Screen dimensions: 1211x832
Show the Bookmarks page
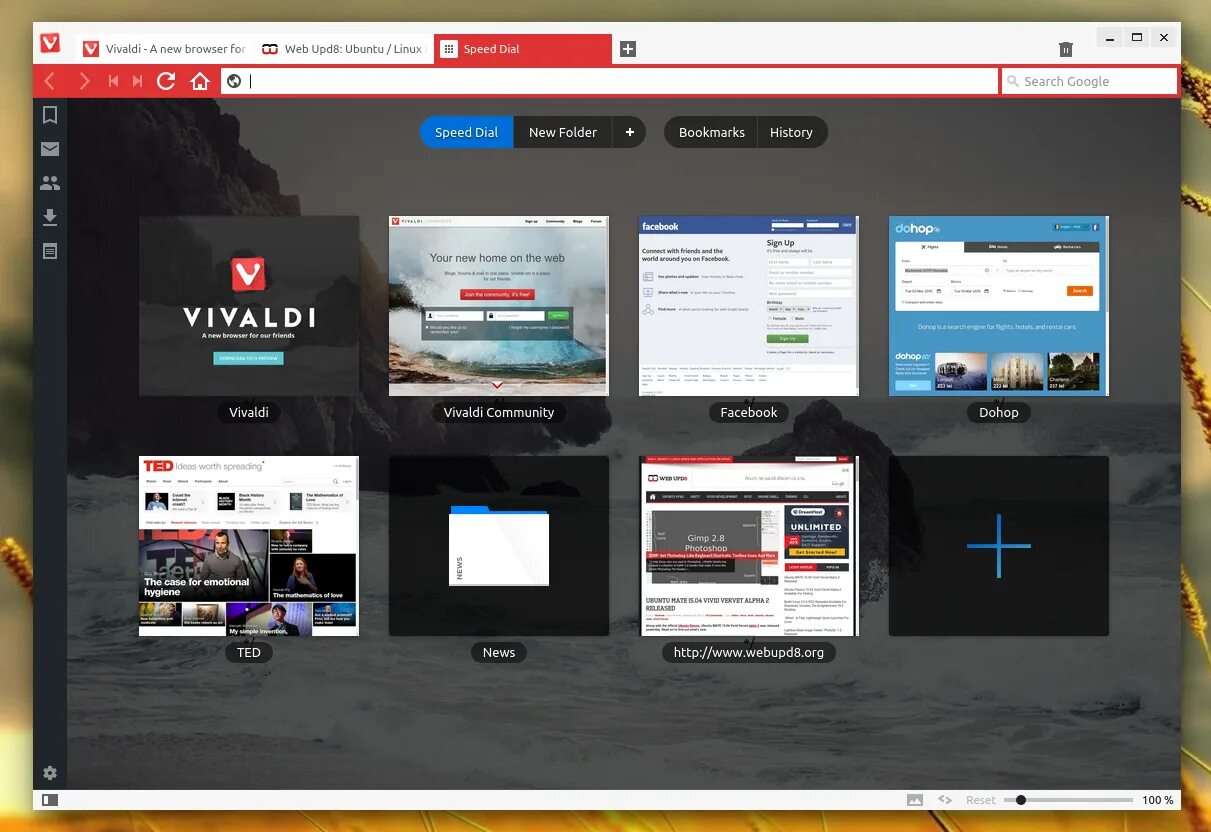[712, 132]
